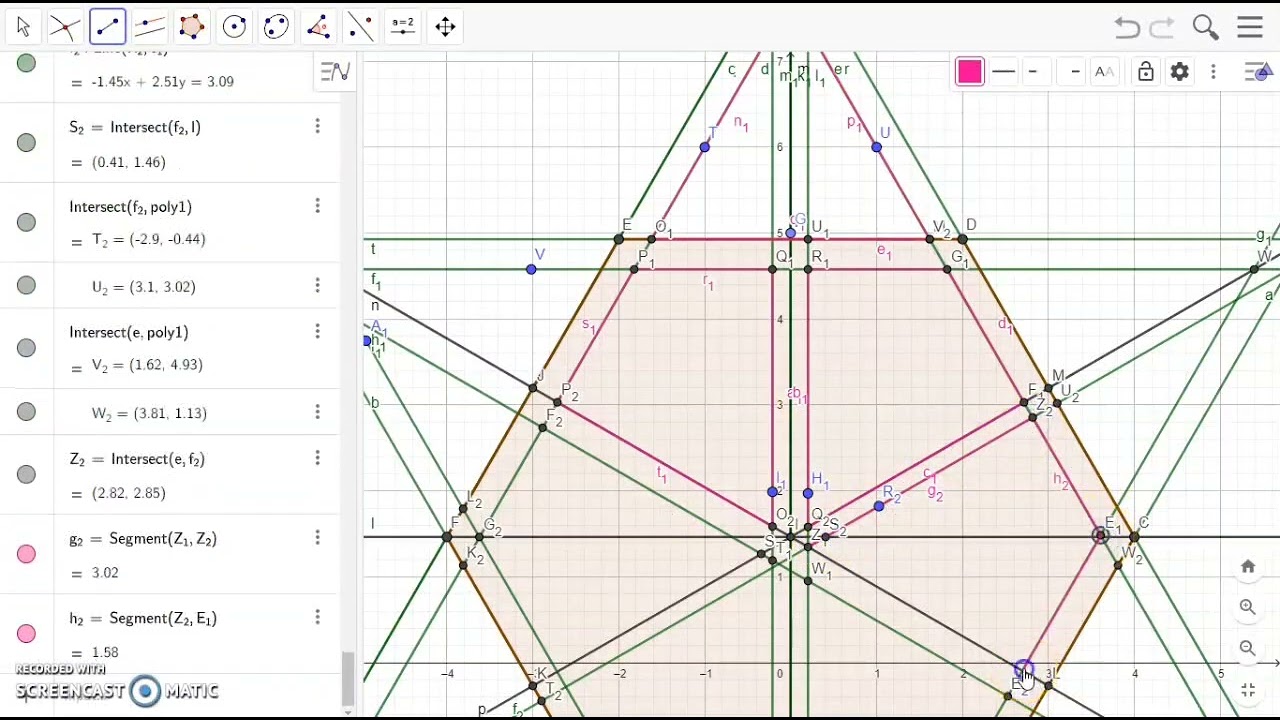Open more options for U2 row

317,286
